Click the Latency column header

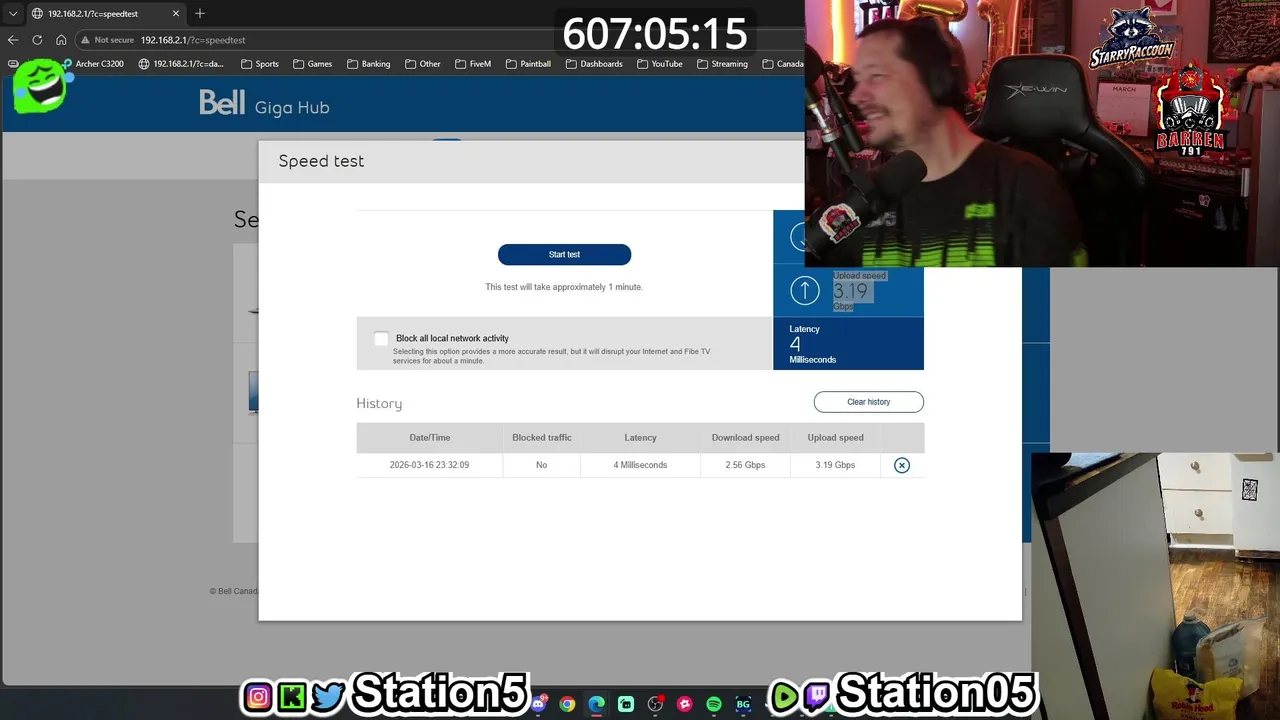pos(640,438)
